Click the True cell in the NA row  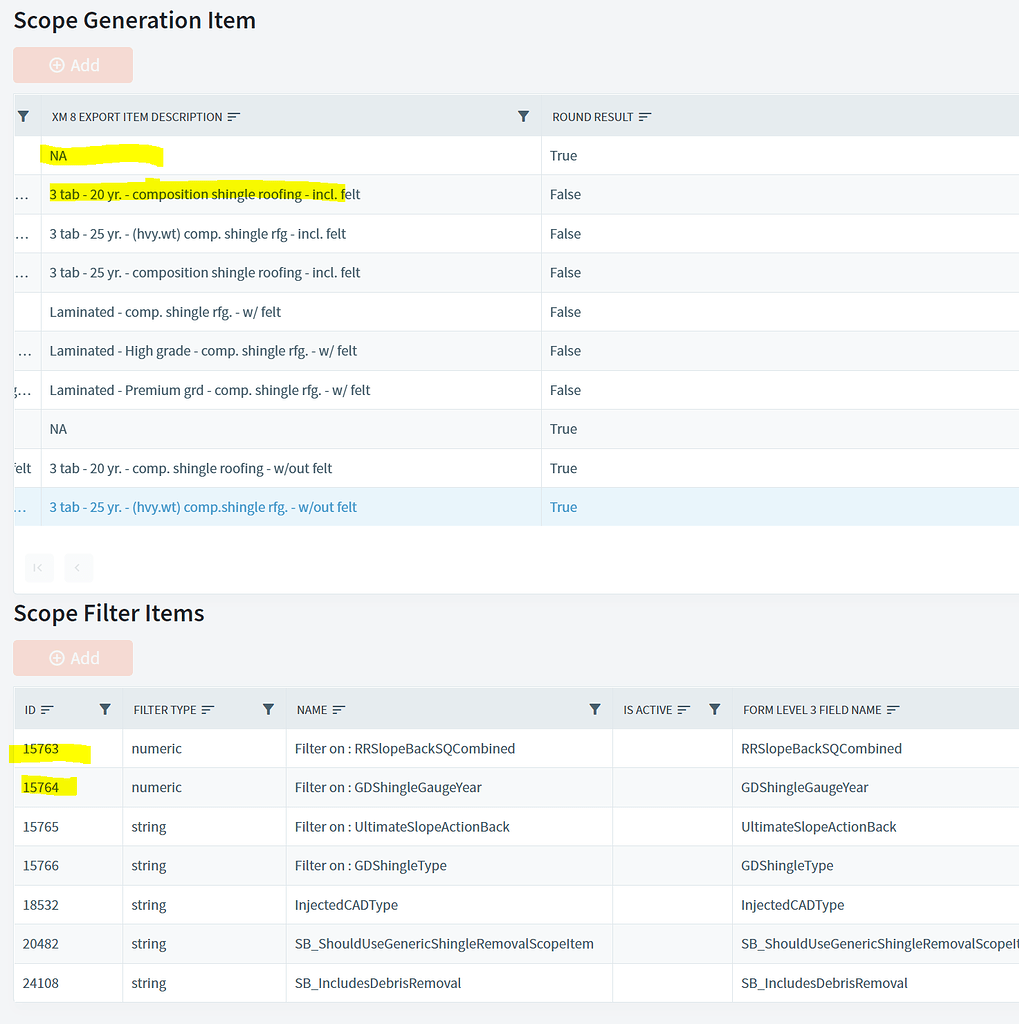[563, 155]
